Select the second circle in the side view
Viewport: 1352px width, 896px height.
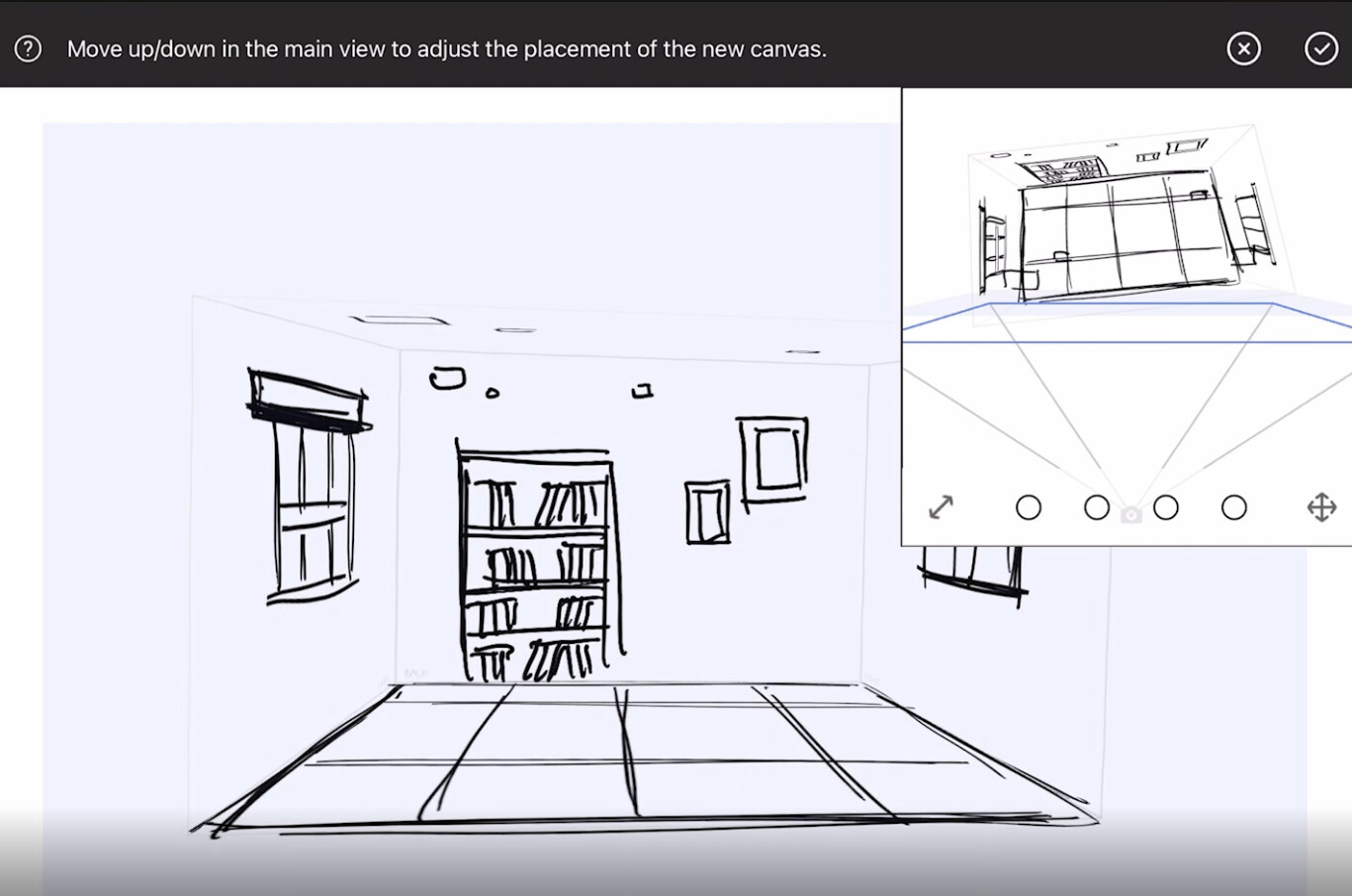[1097, 507]
